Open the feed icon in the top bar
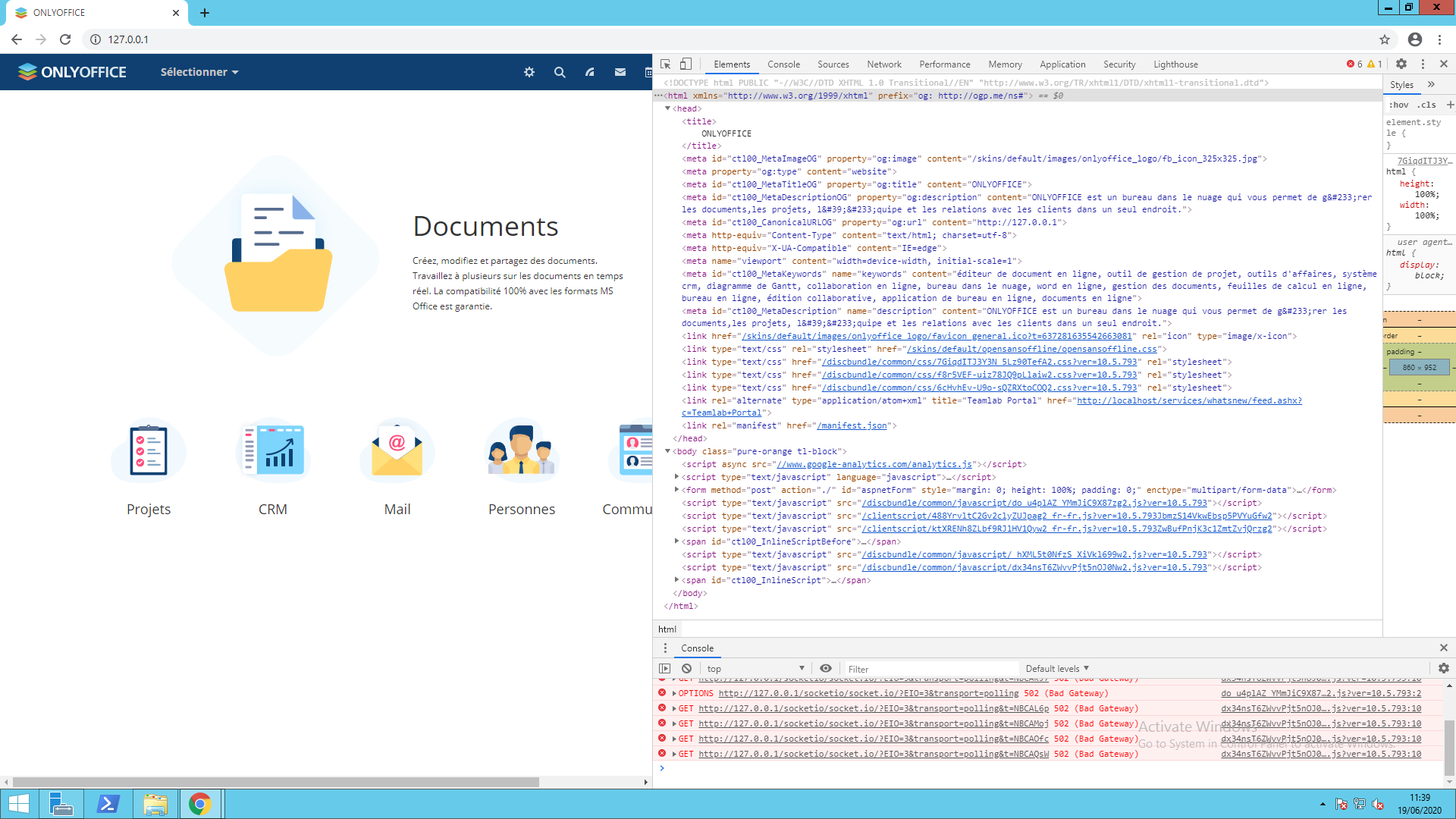The image size is (1456, 819). coord(589,71)
